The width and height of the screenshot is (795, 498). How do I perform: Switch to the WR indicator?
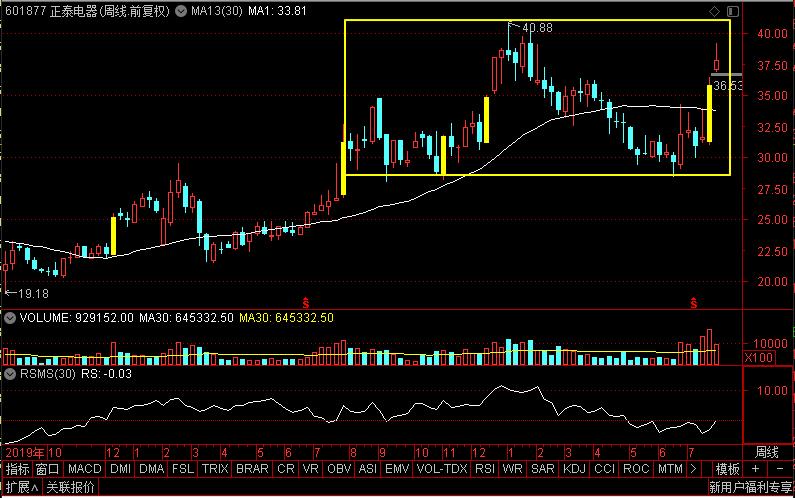pyautogui.click(x=513, y=469)
